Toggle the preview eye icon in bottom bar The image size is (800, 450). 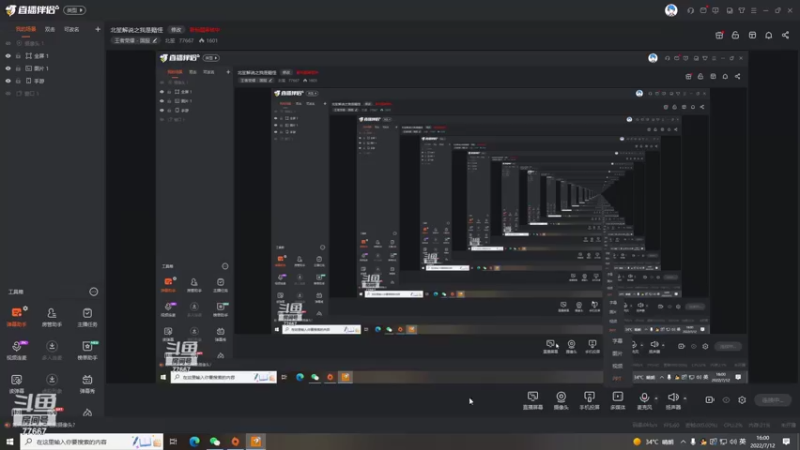click(726, 400)
